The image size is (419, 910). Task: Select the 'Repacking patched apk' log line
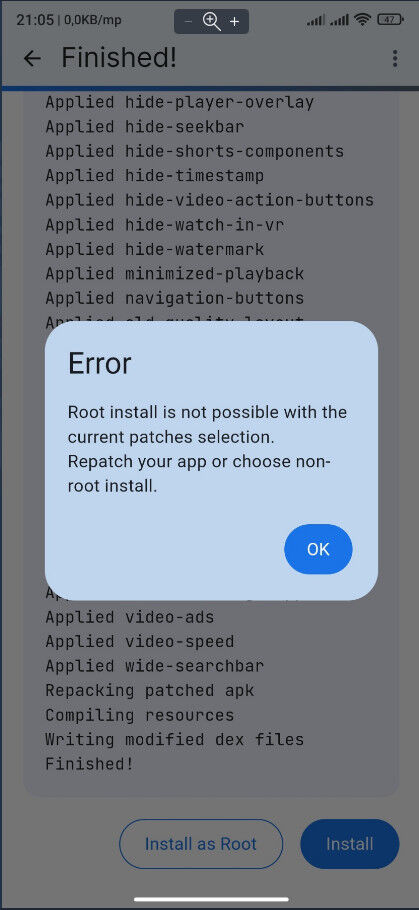coord(150,691)
